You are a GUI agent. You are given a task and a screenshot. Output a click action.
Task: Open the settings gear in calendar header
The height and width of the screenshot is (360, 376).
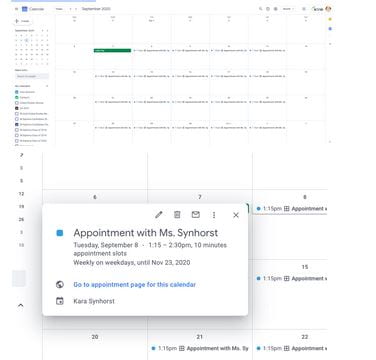tap(275, 9)
